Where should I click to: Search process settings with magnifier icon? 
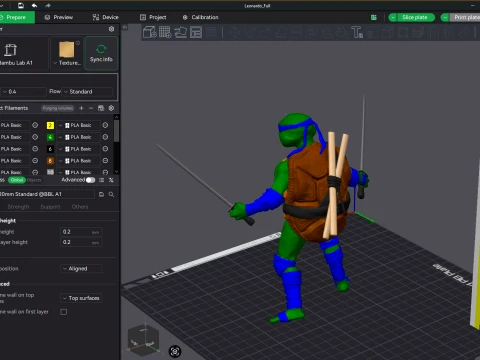click(x=111, y=194)
